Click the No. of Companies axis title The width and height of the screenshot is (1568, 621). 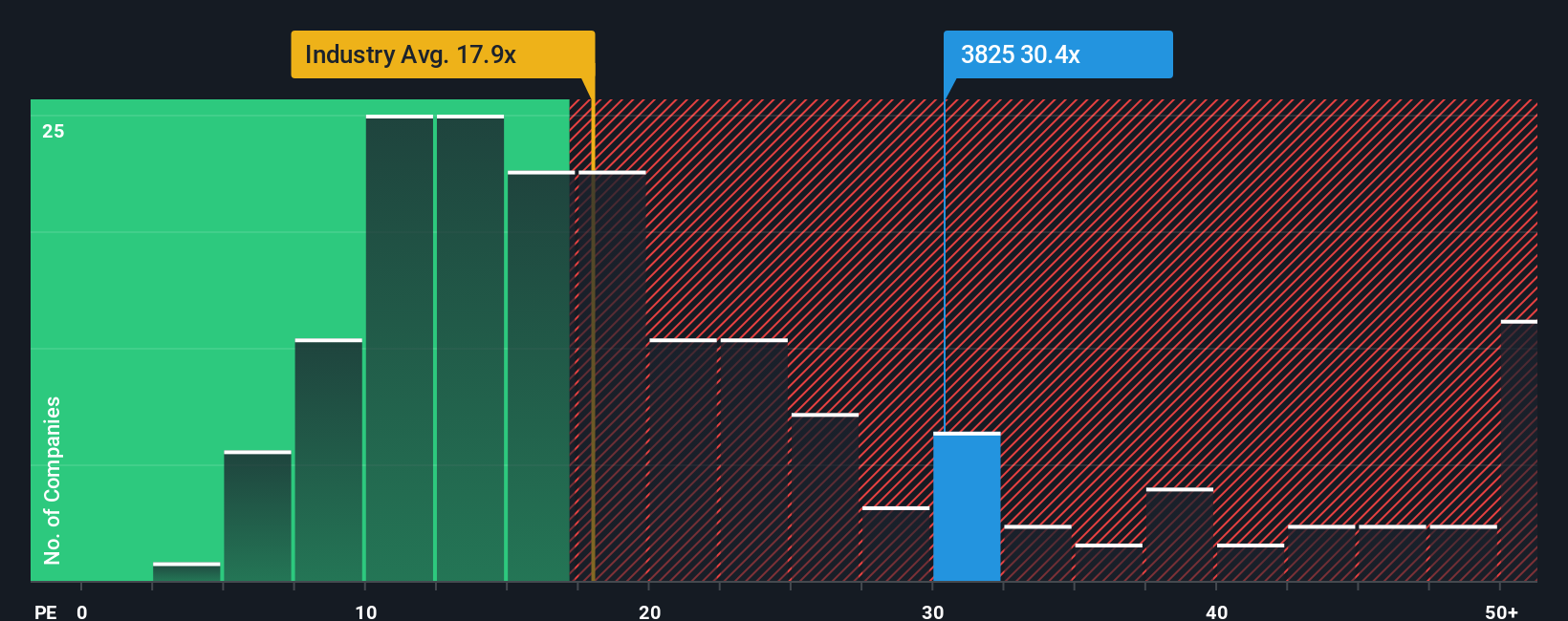[53, 481]
